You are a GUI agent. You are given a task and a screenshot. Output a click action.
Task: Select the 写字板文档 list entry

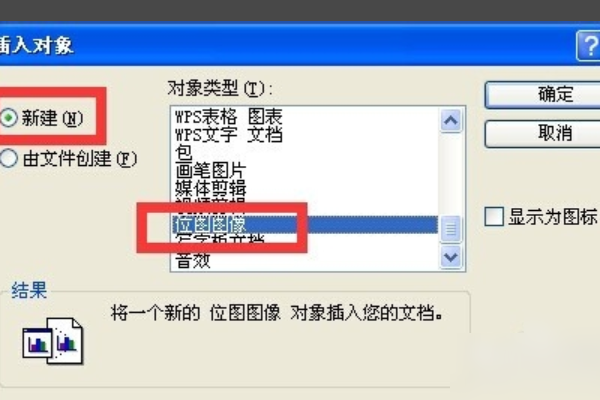(220, 240)
